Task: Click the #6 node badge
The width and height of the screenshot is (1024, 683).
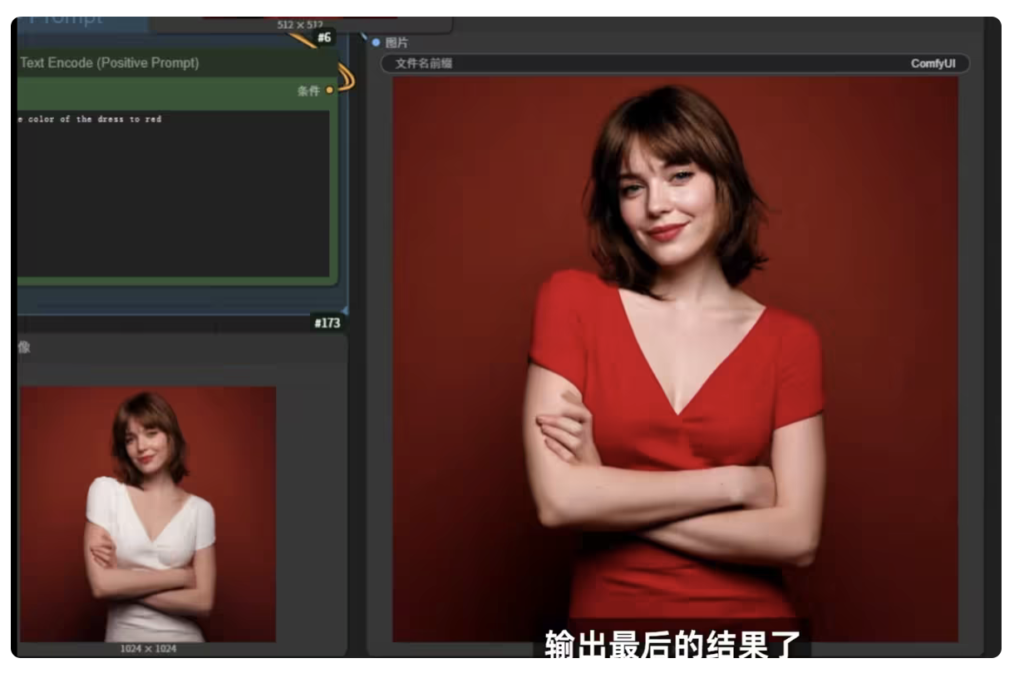Action: 324,37
